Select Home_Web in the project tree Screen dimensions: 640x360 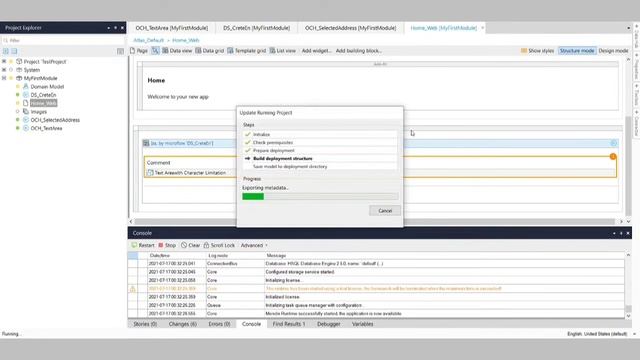pyautogui.click(x=43, y=103)
